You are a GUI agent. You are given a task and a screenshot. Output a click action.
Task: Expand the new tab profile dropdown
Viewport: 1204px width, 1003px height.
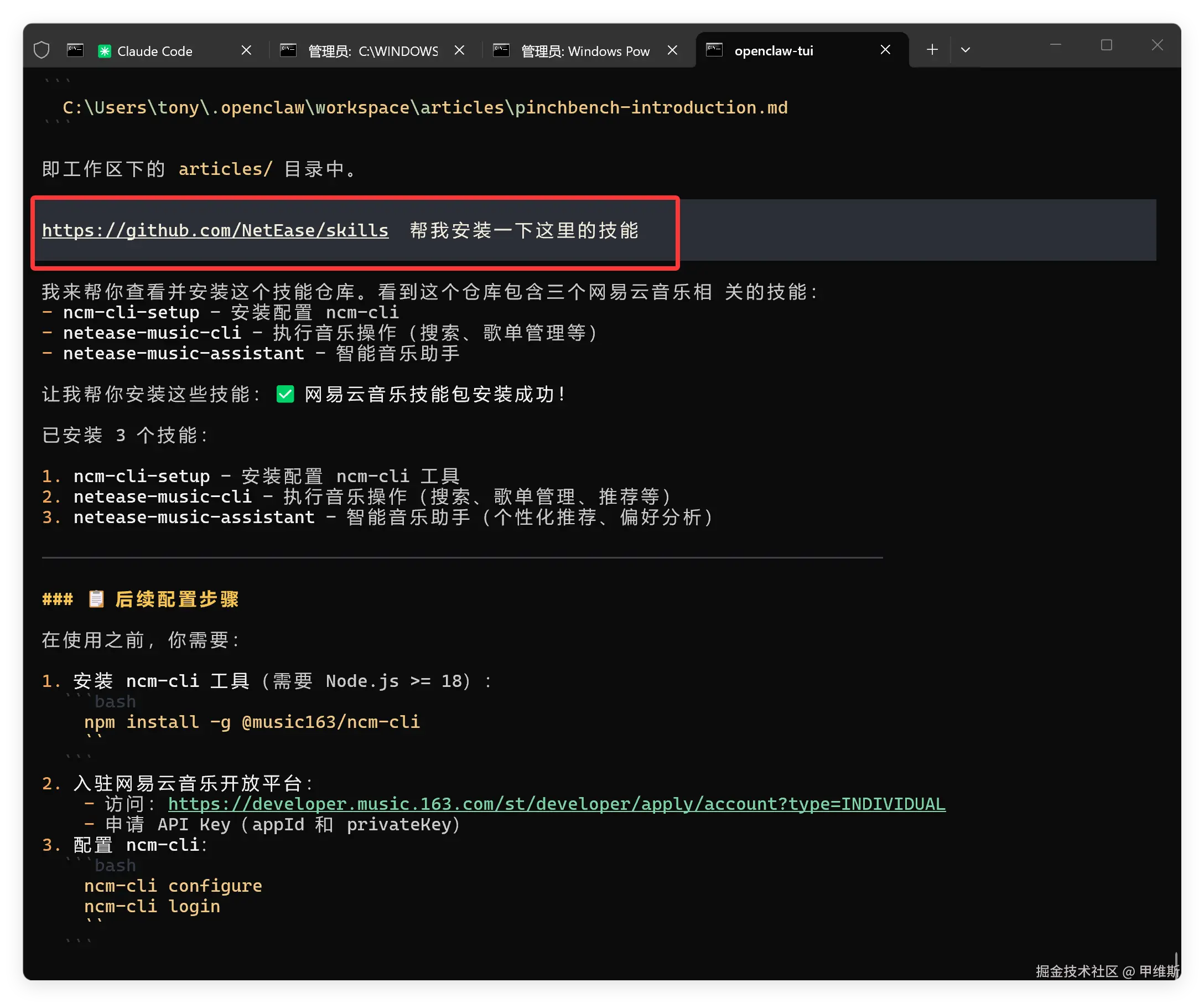coord(966,50)
